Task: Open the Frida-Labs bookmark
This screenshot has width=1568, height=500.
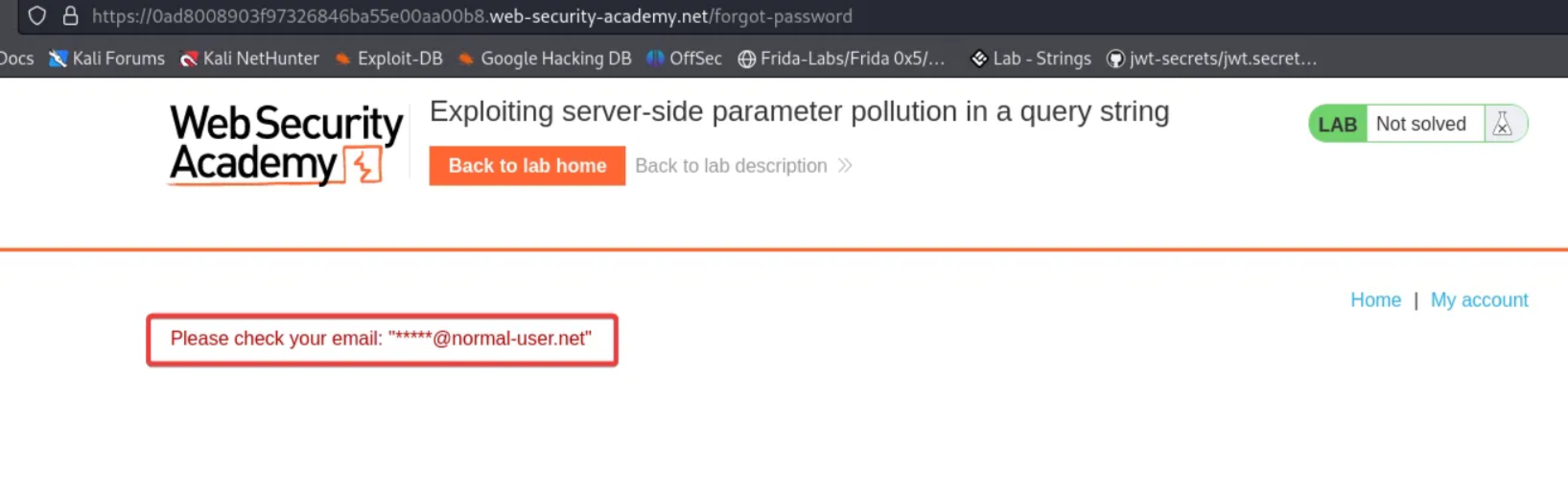Action: 841,59
